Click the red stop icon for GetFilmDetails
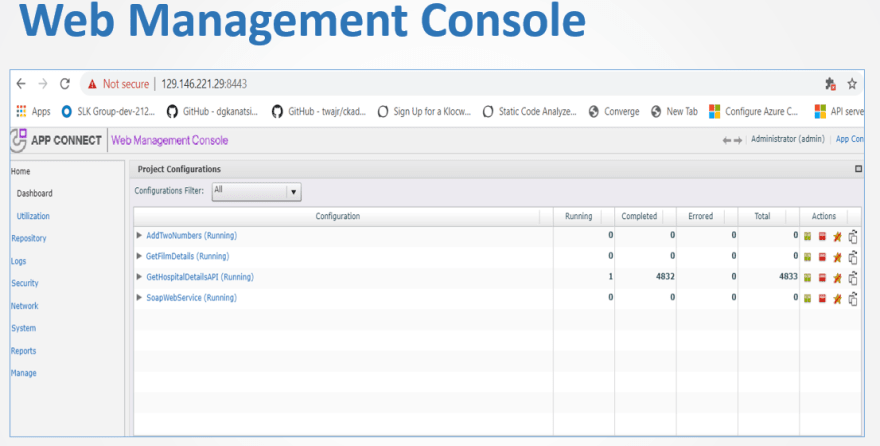The height and width of the screenshot is (446, 880). tap(822, 257)
